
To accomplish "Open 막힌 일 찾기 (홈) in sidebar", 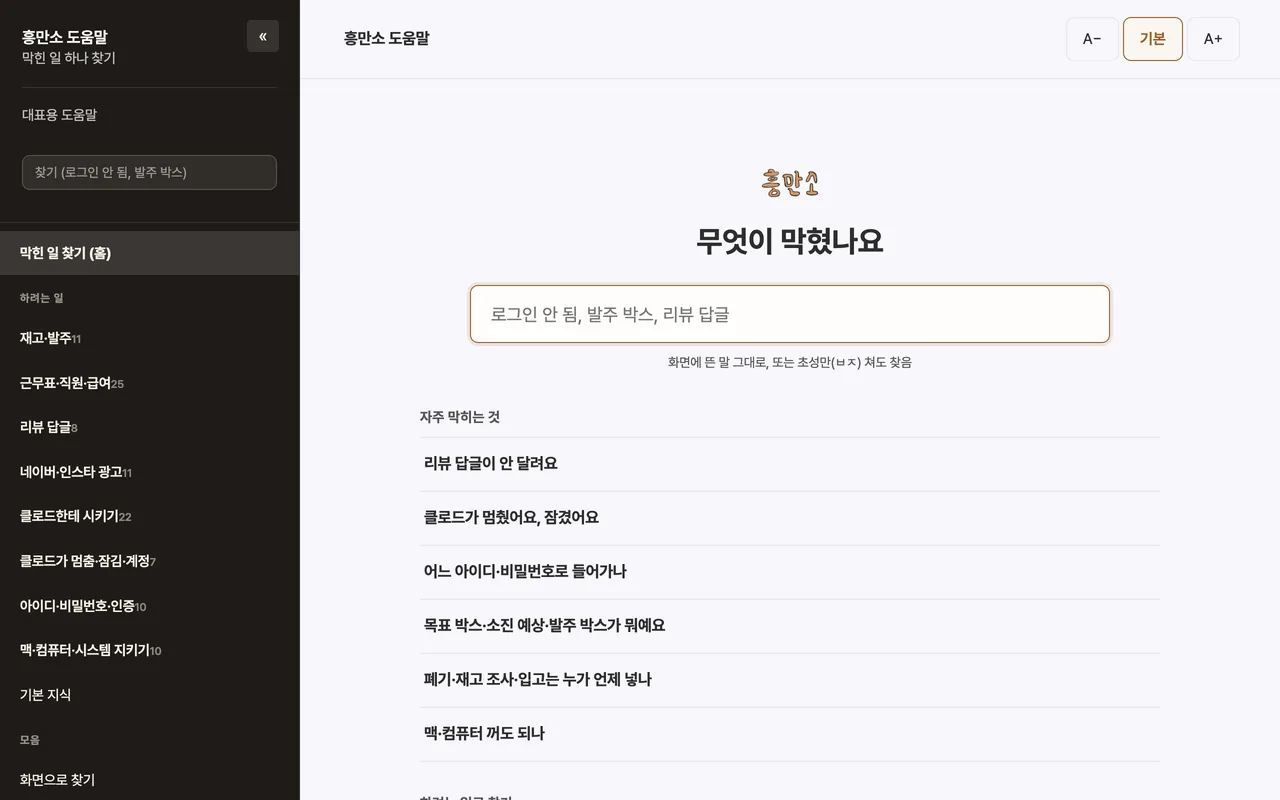I will [149, 253].
